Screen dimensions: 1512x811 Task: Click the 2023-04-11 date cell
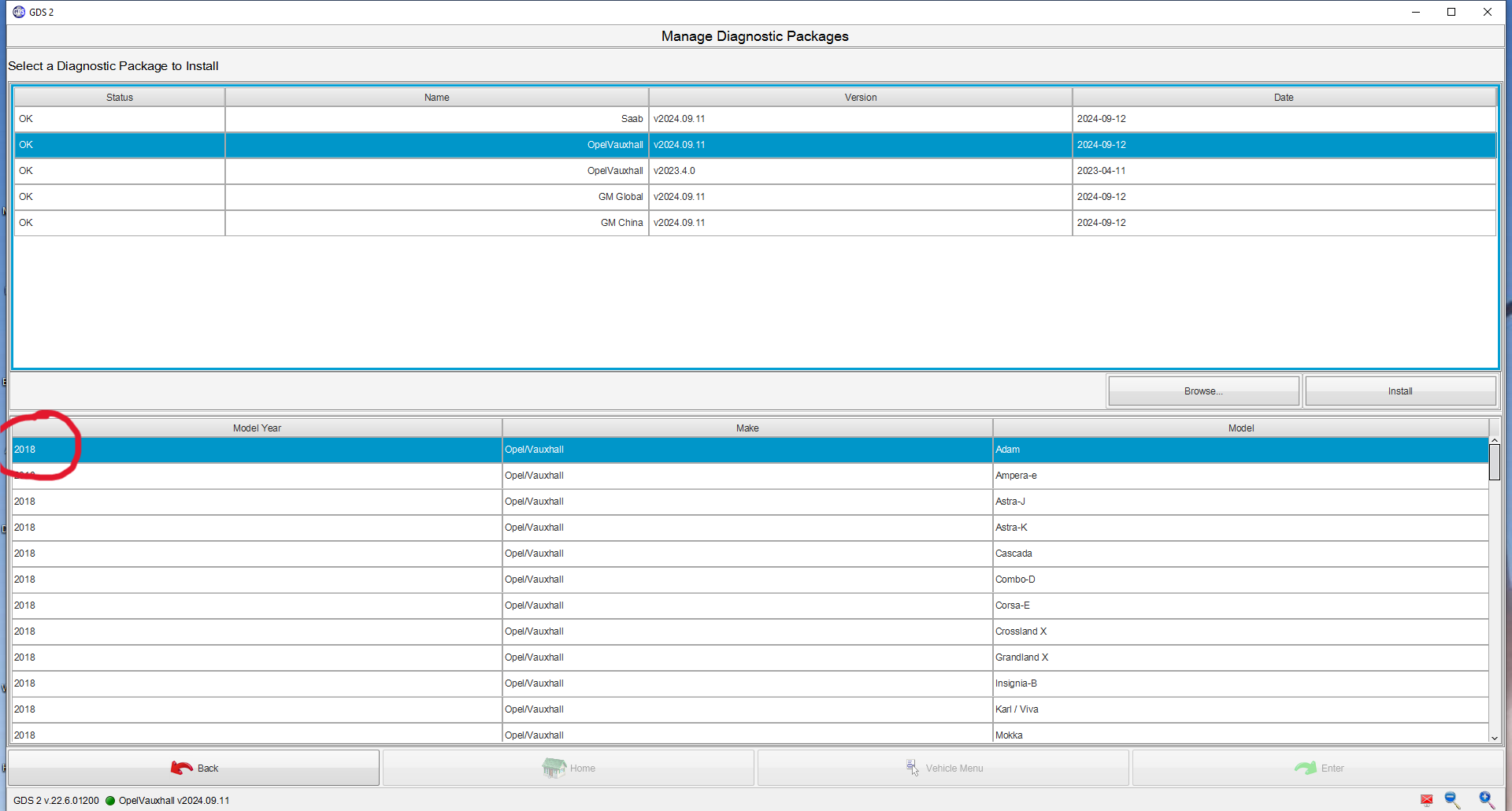pos(1284,171)
